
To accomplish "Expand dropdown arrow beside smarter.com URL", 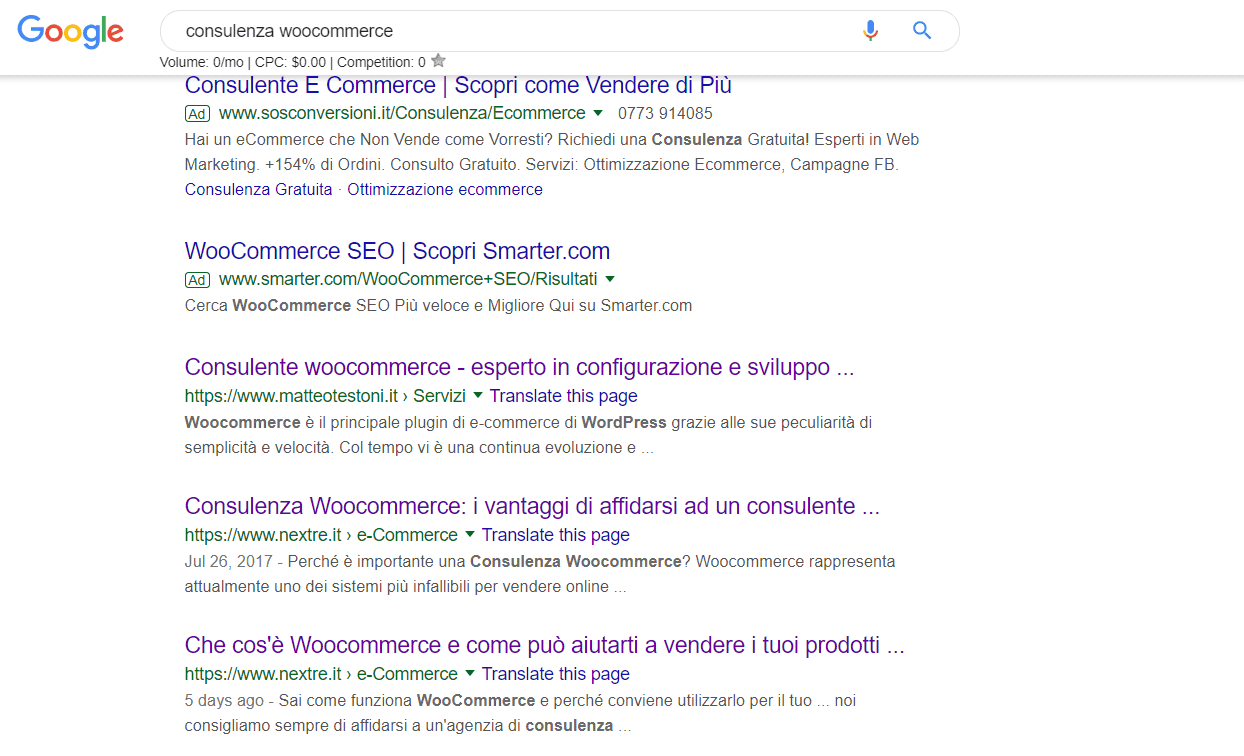I will [x=610, y=279].
